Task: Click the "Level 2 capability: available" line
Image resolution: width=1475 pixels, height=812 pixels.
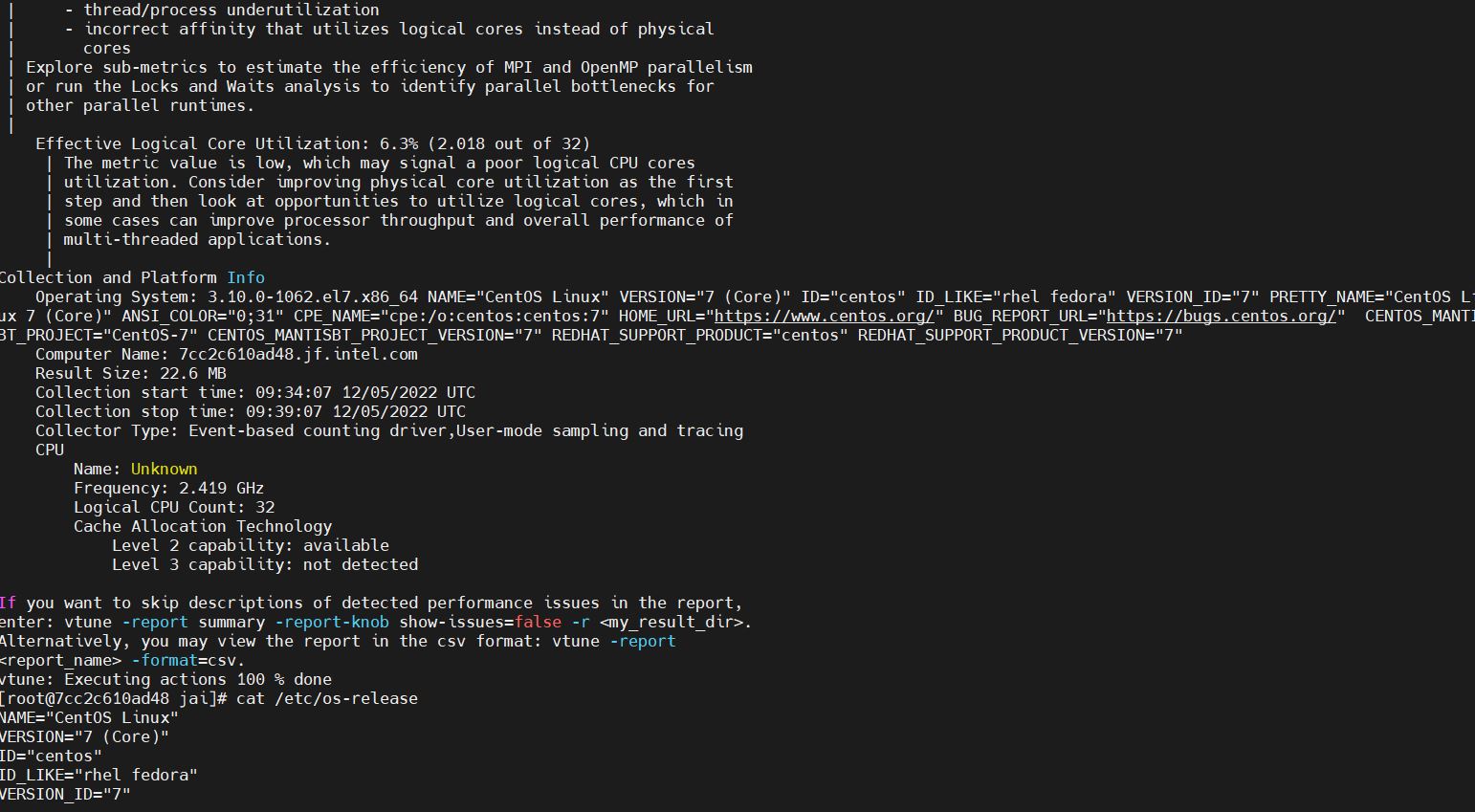Action: [x=251, y=545]
